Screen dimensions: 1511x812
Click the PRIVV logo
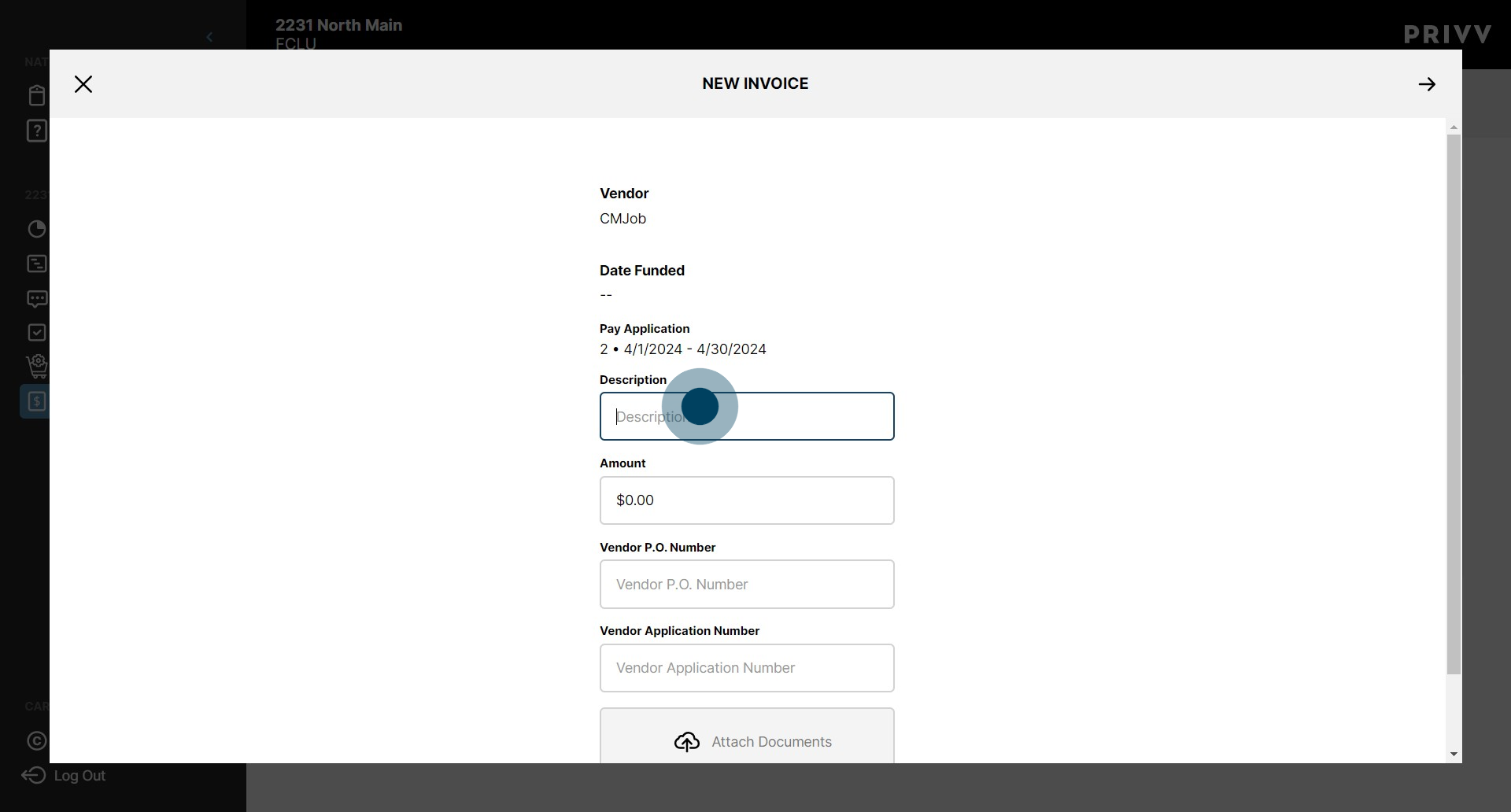[x=1448, y=35]
